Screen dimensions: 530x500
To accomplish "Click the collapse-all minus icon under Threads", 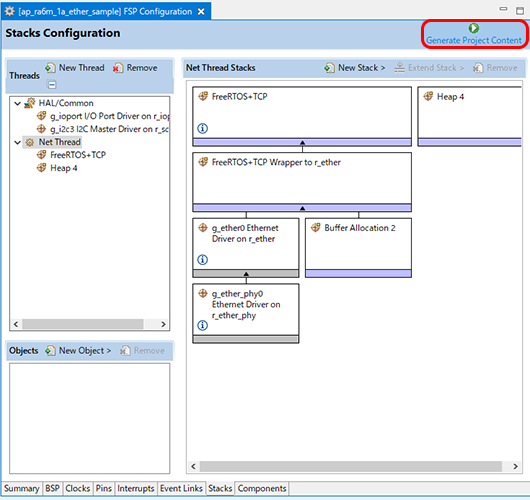I will pyautogui.click(x=52, y=84).
